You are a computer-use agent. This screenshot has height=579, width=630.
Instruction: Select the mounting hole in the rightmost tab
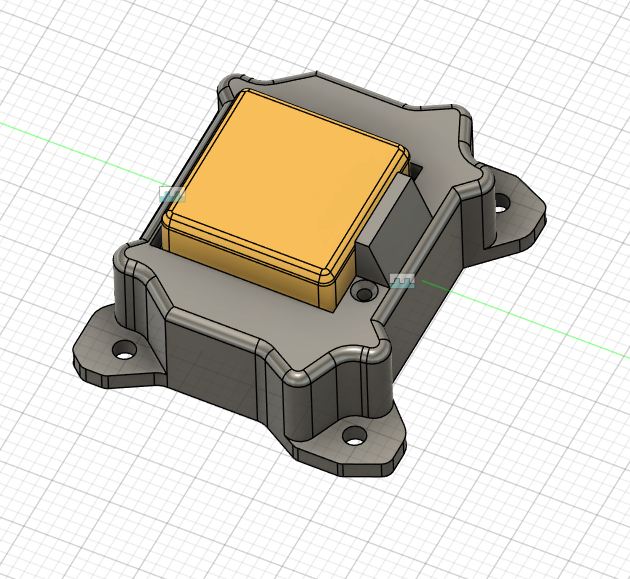[501, 203]
